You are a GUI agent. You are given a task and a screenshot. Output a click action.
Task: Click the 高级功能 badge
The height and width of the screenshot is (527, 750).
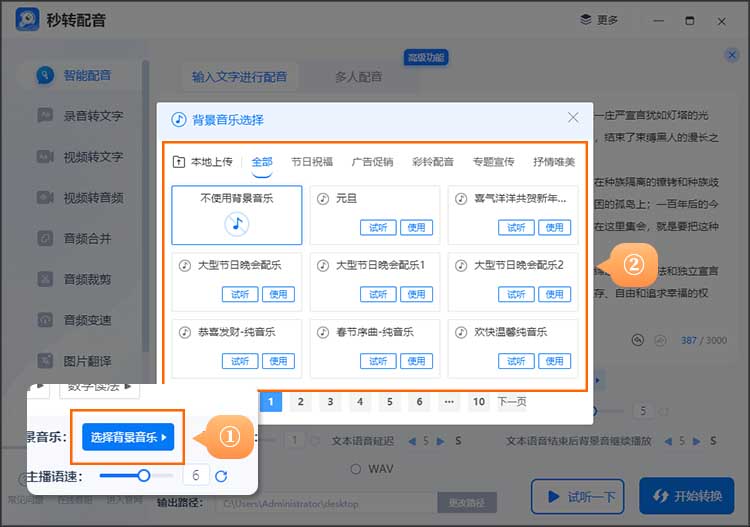coord(426,58)
